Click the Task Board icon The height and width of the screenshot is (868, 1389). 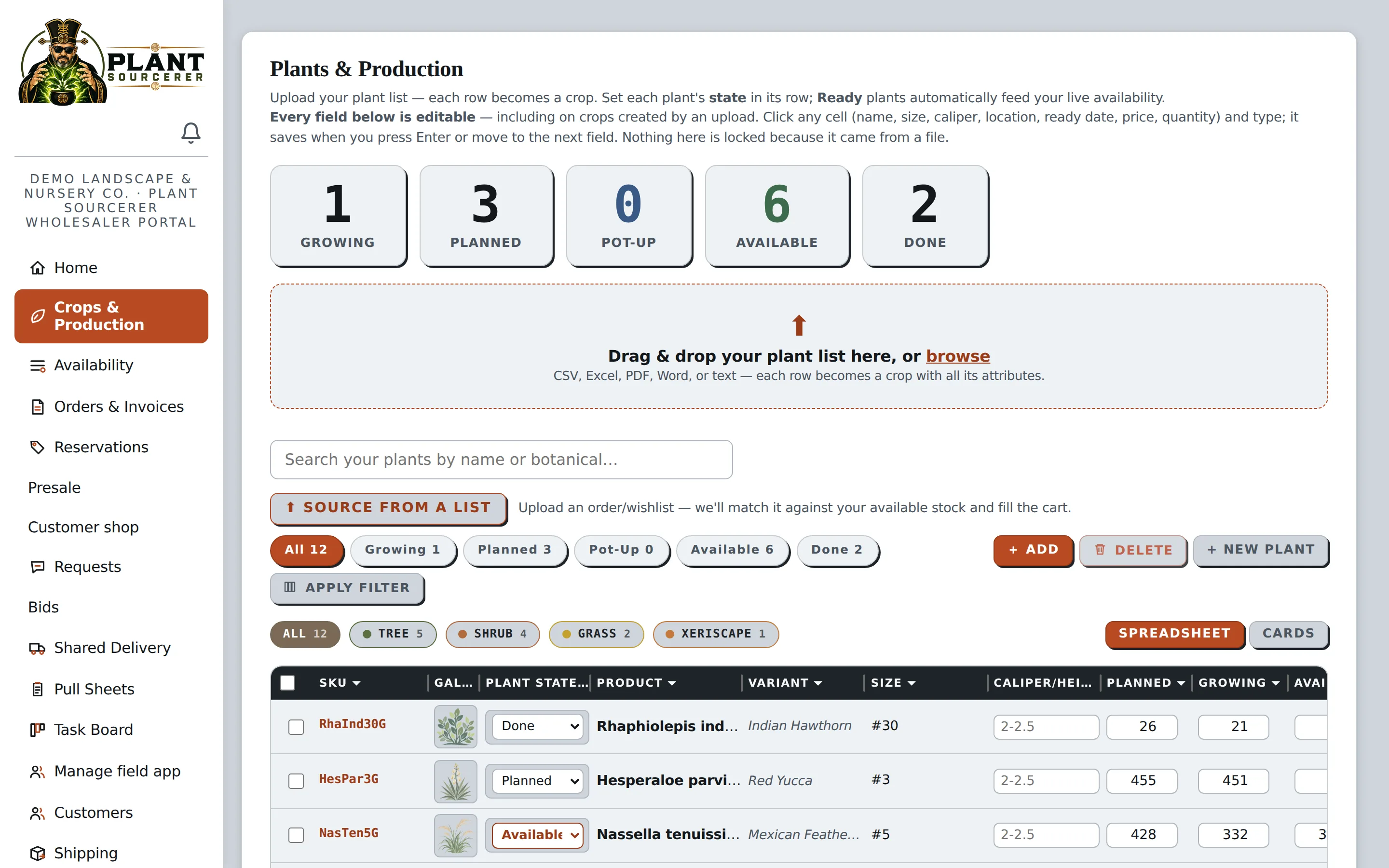tap(37, 730)
